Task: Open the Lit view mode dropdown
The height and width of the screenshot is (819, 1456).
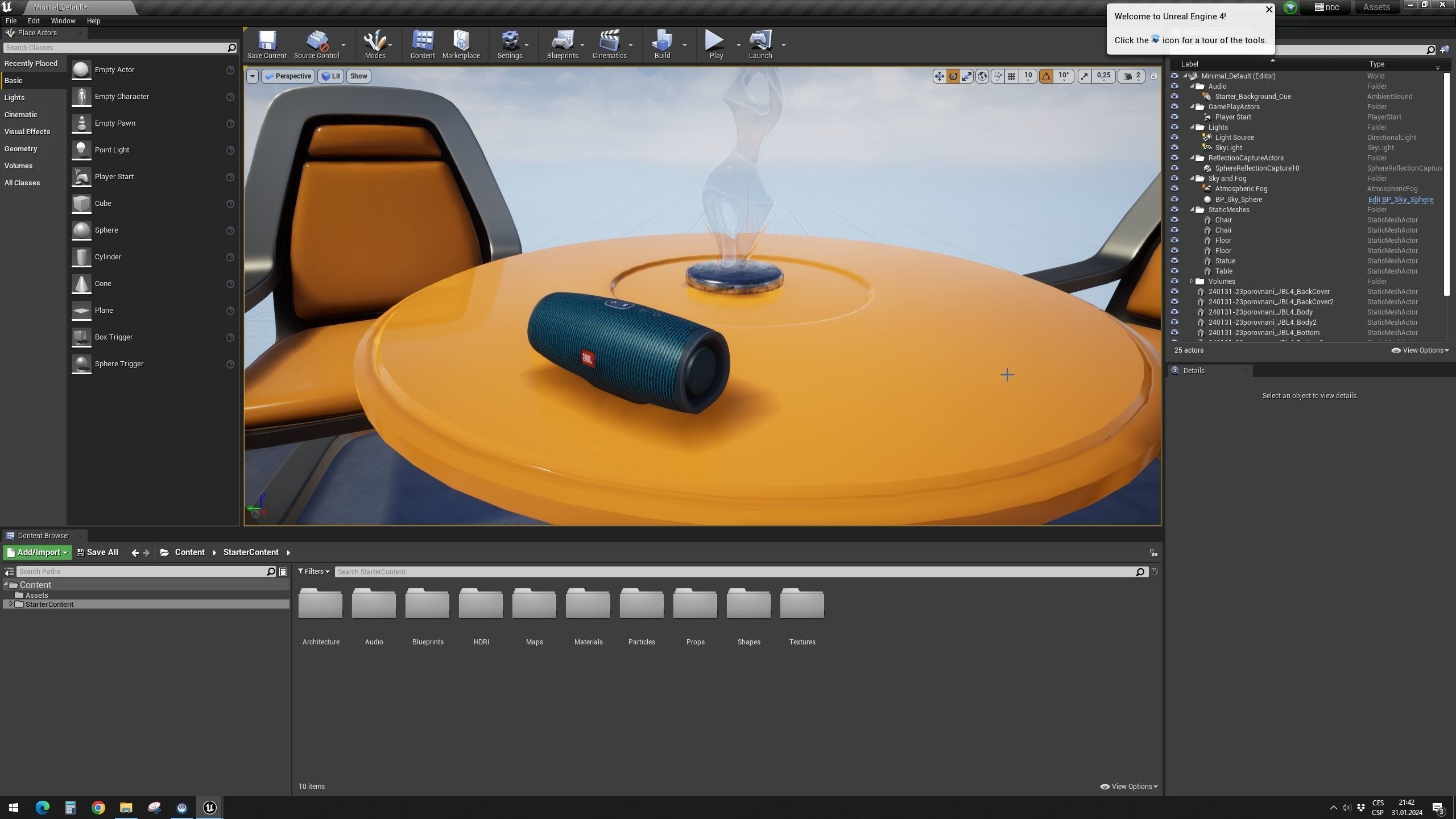Action: [330, 76]
